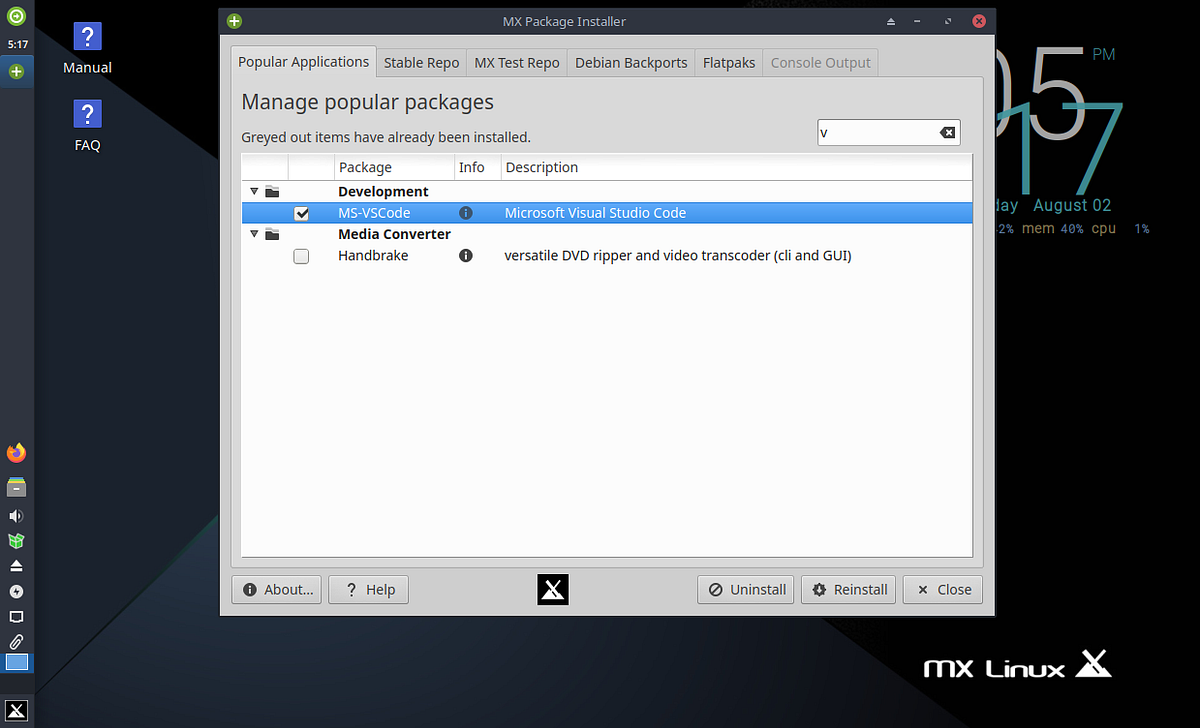Check the Handbrake checkbox
Screen dimensions: 1200x728
point(301,256)
